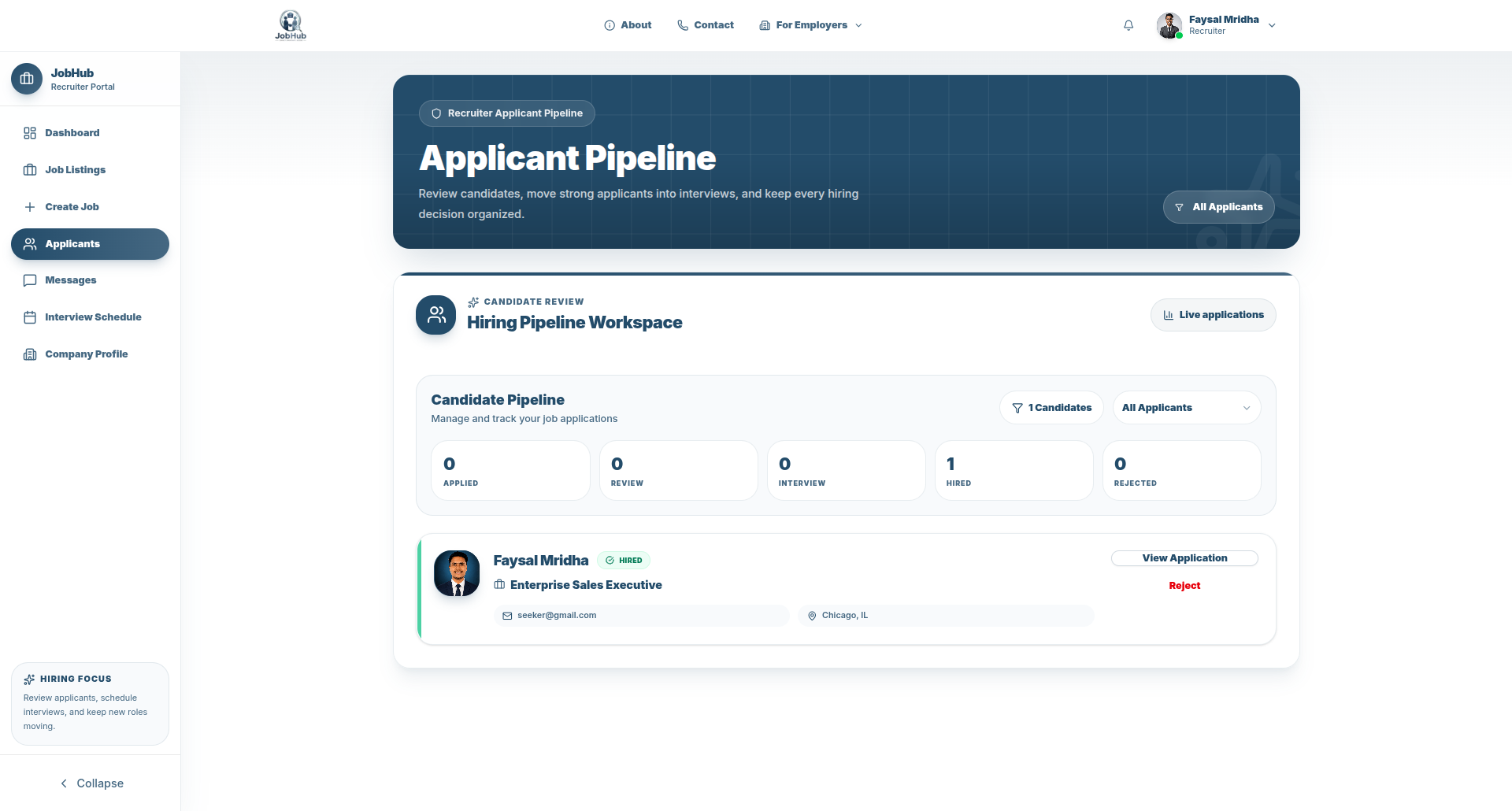This screenshot has width=1512, height=811.
Task: Click the Recruiter Applicant Pipeline badge
Action: pyautogui.click(x=507, y=113)
